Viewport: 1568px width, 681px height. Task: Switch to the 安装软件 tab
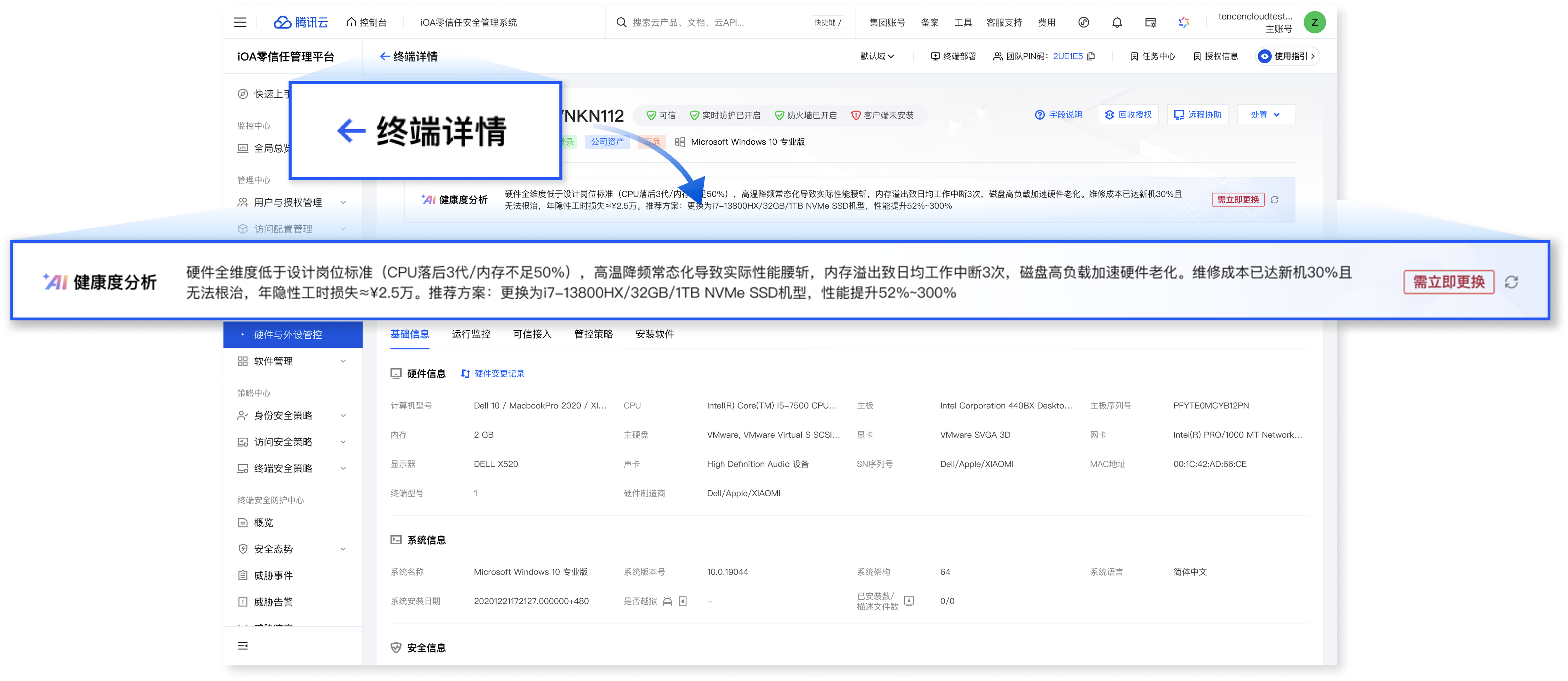click(654, 334)
